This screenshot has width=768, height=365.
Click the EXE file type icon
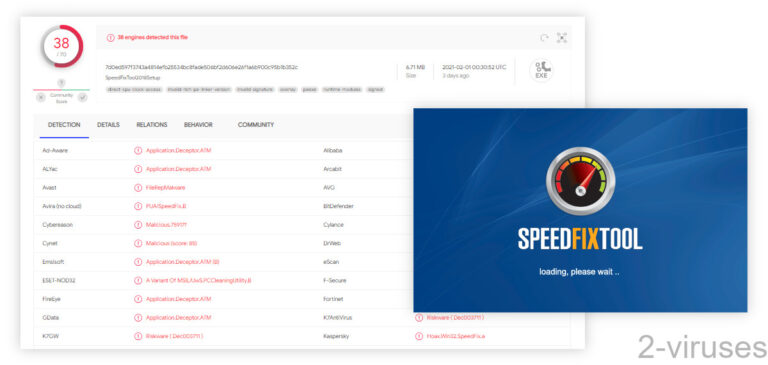541,71
